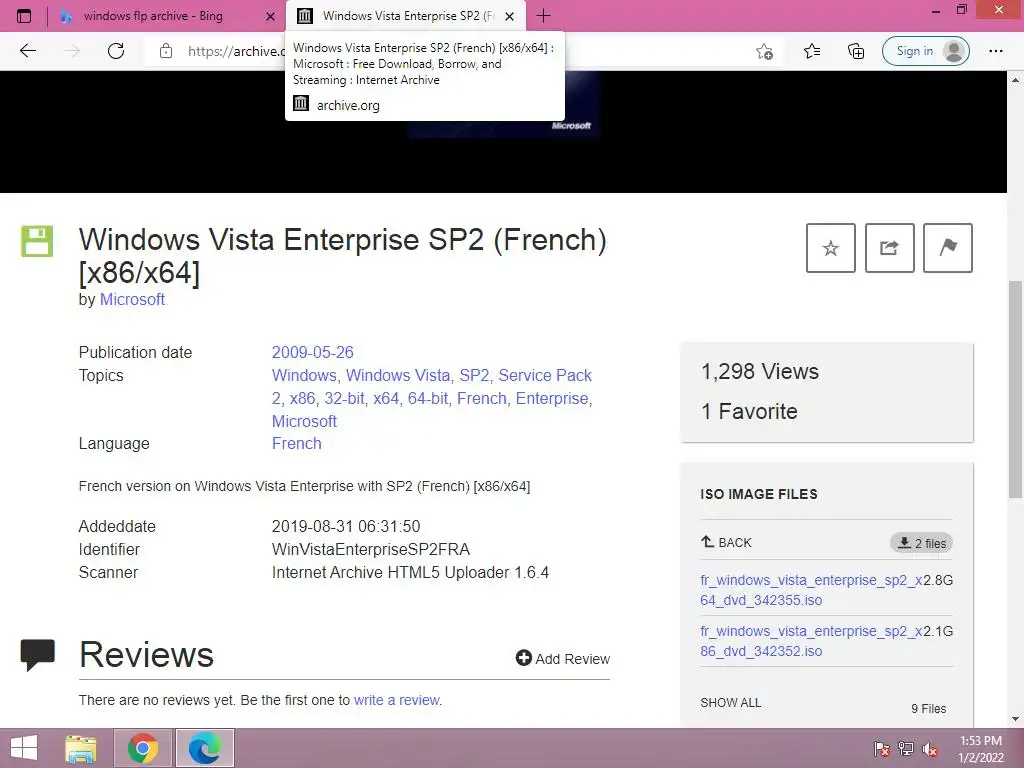The width and height of the screenshot is (1024, 768).
Task: Click the 32-bit topic link
Action: point(344,398)
